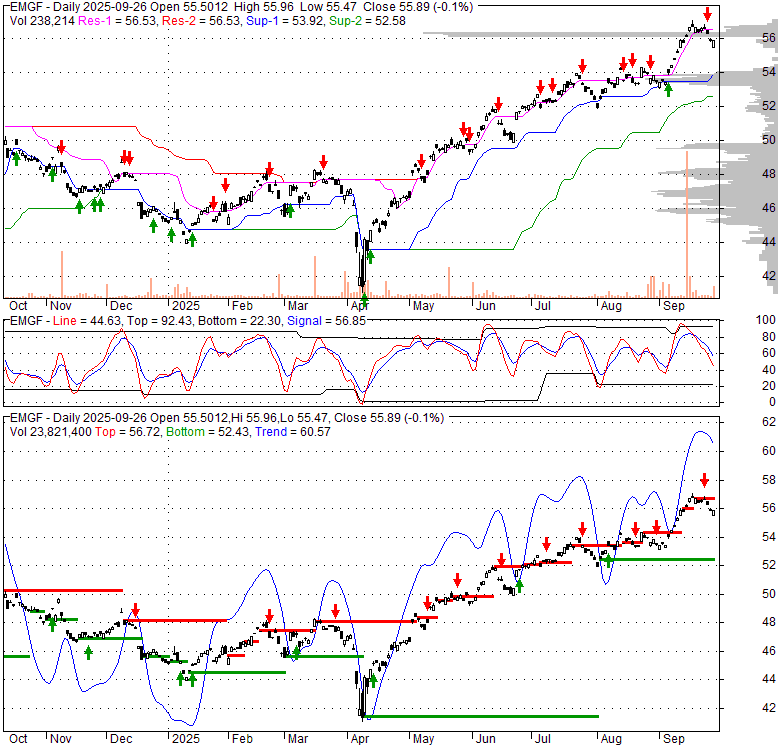Screen dimensions: 780x745
Task: Click the red arrow near 58 in September, bottom chart
Action: point(704,480)
